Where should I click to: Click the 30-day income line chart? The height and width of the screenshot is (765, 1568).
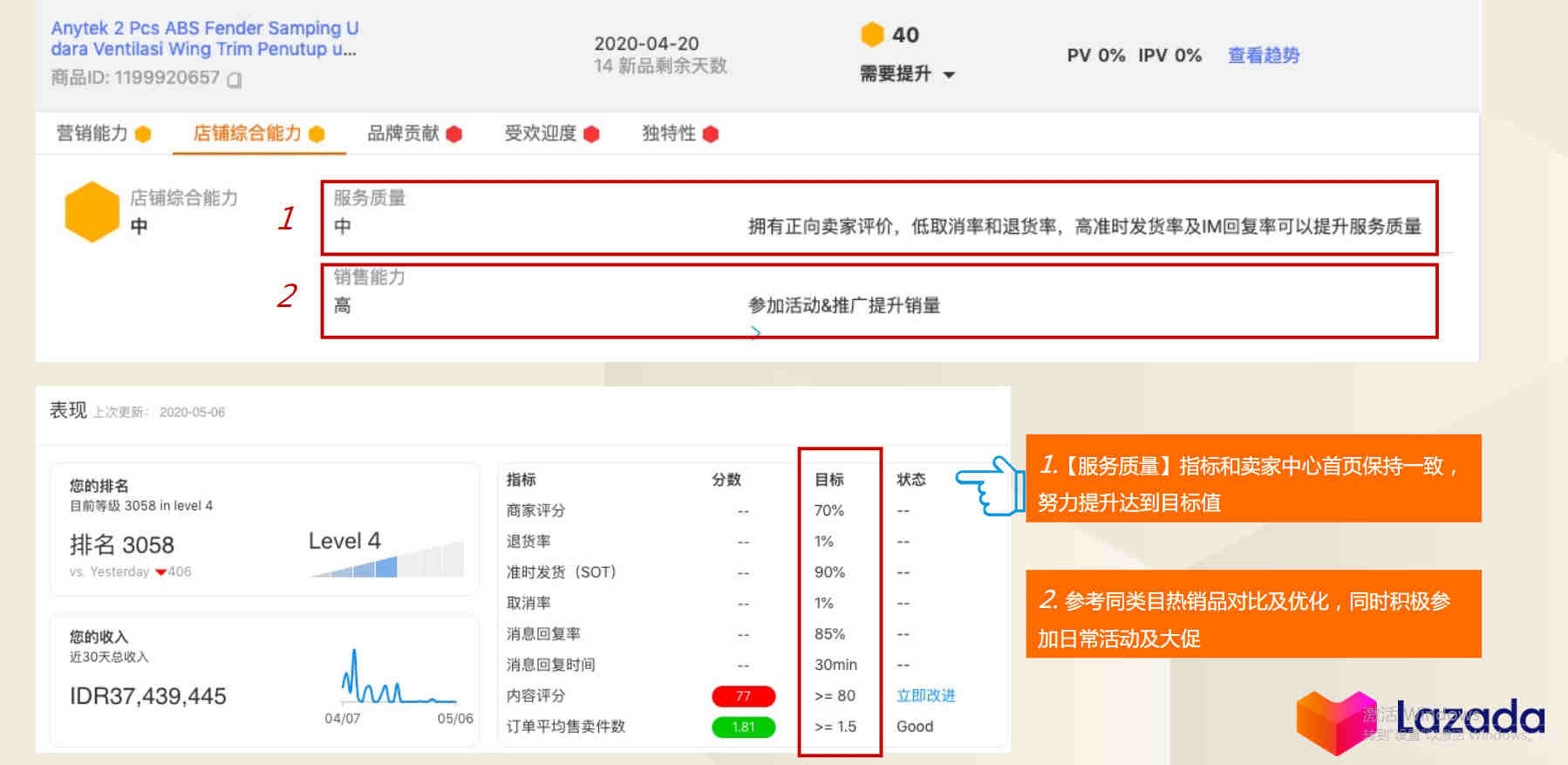pos(397,680)
